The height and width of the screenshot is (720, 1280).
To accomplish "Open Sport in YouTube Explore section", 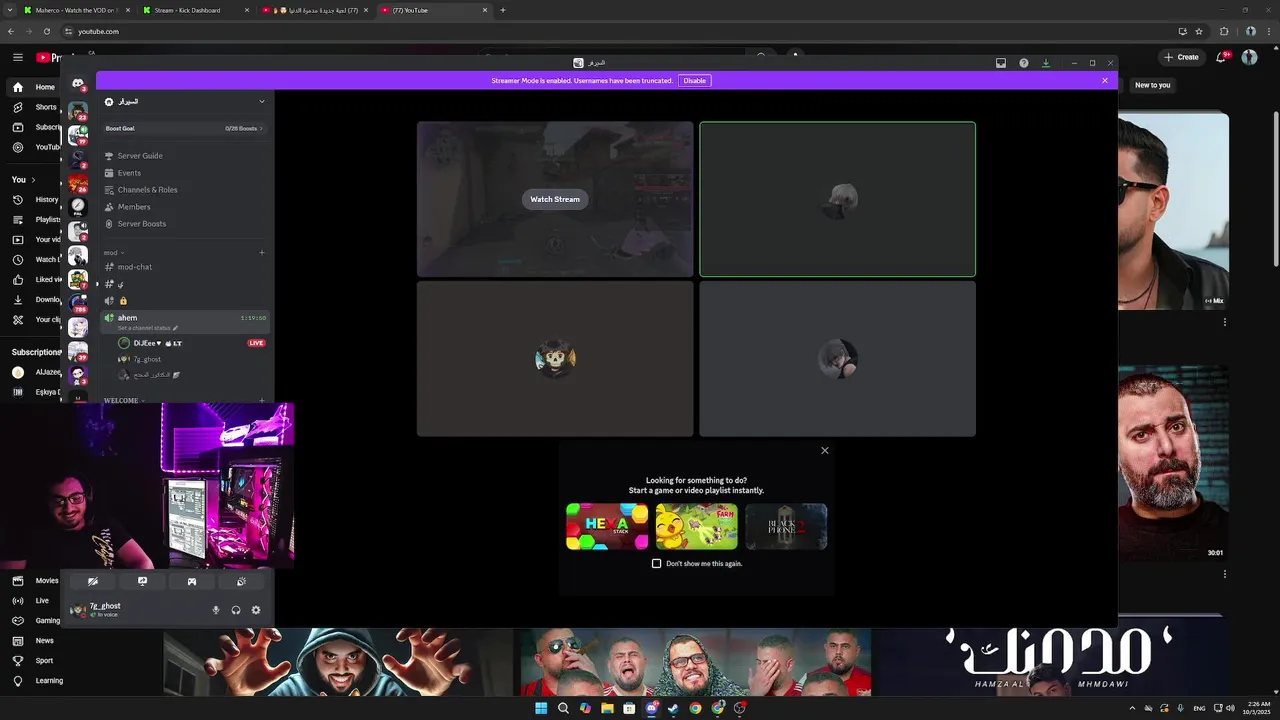I will click(x=33, y=661).
